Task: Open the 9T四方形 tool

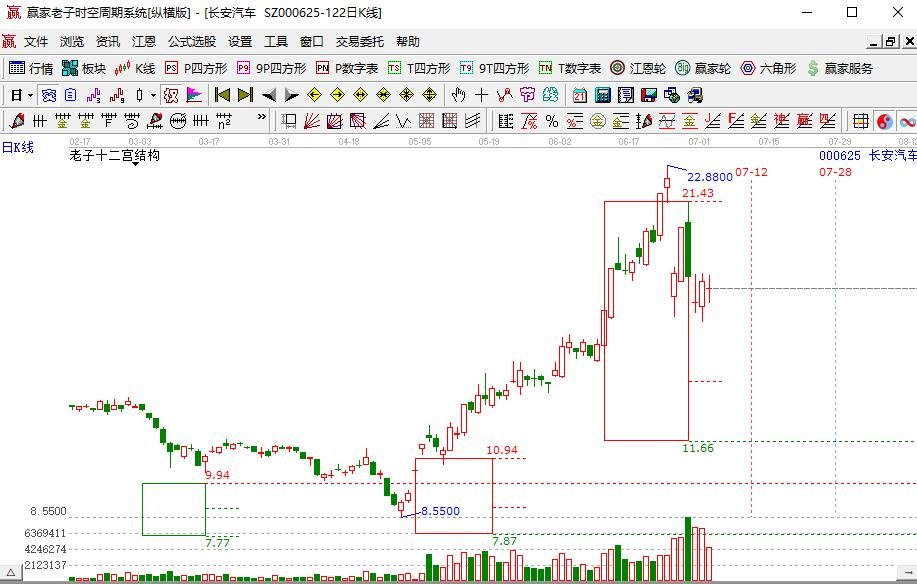Action: coord(494,68)
